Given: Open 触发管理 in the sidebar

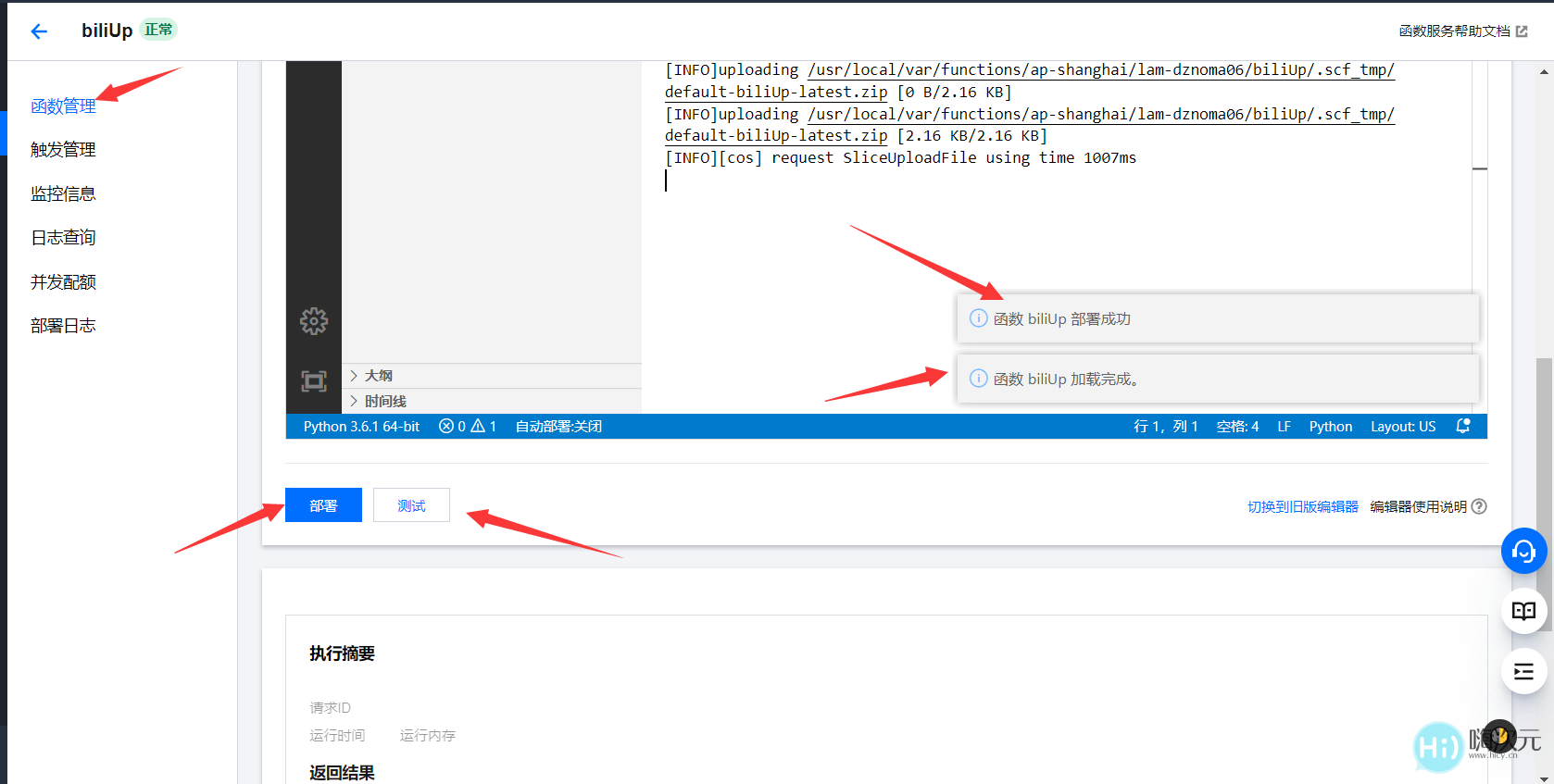Looking at the screenshot, I should coord(63,150).
